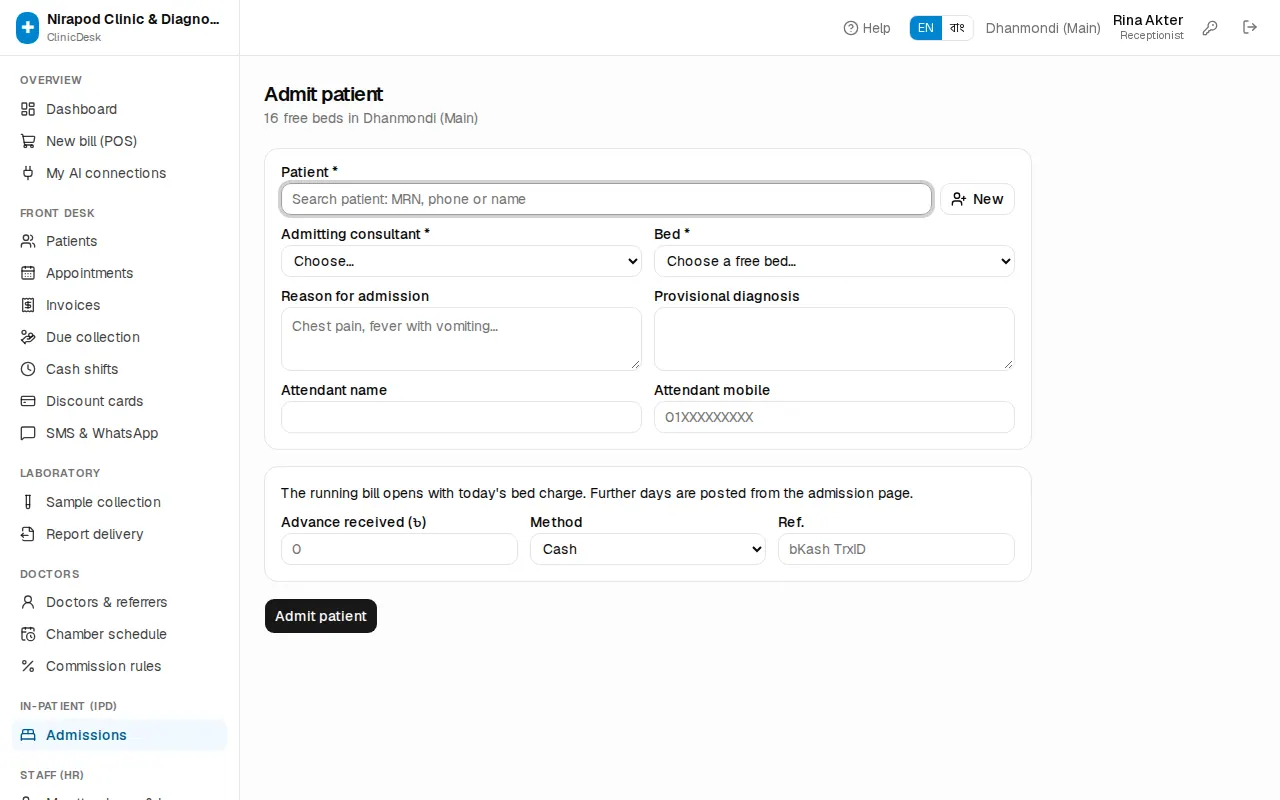Navigate to Cash shifts
Screen dimensions: 1280x800
point(120,369)
